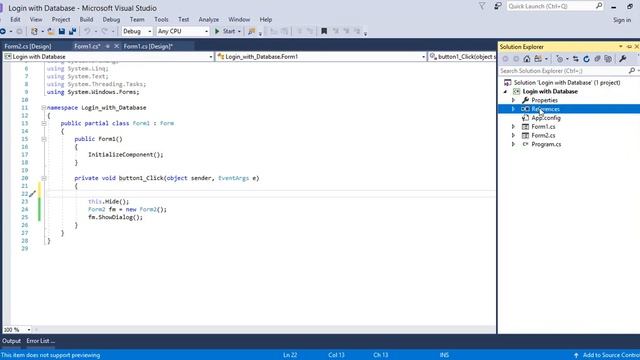Switch to Form2.cs [Design] tab
Image resolution: width=640 pixels, height=360 pixels.
point(28,46)
